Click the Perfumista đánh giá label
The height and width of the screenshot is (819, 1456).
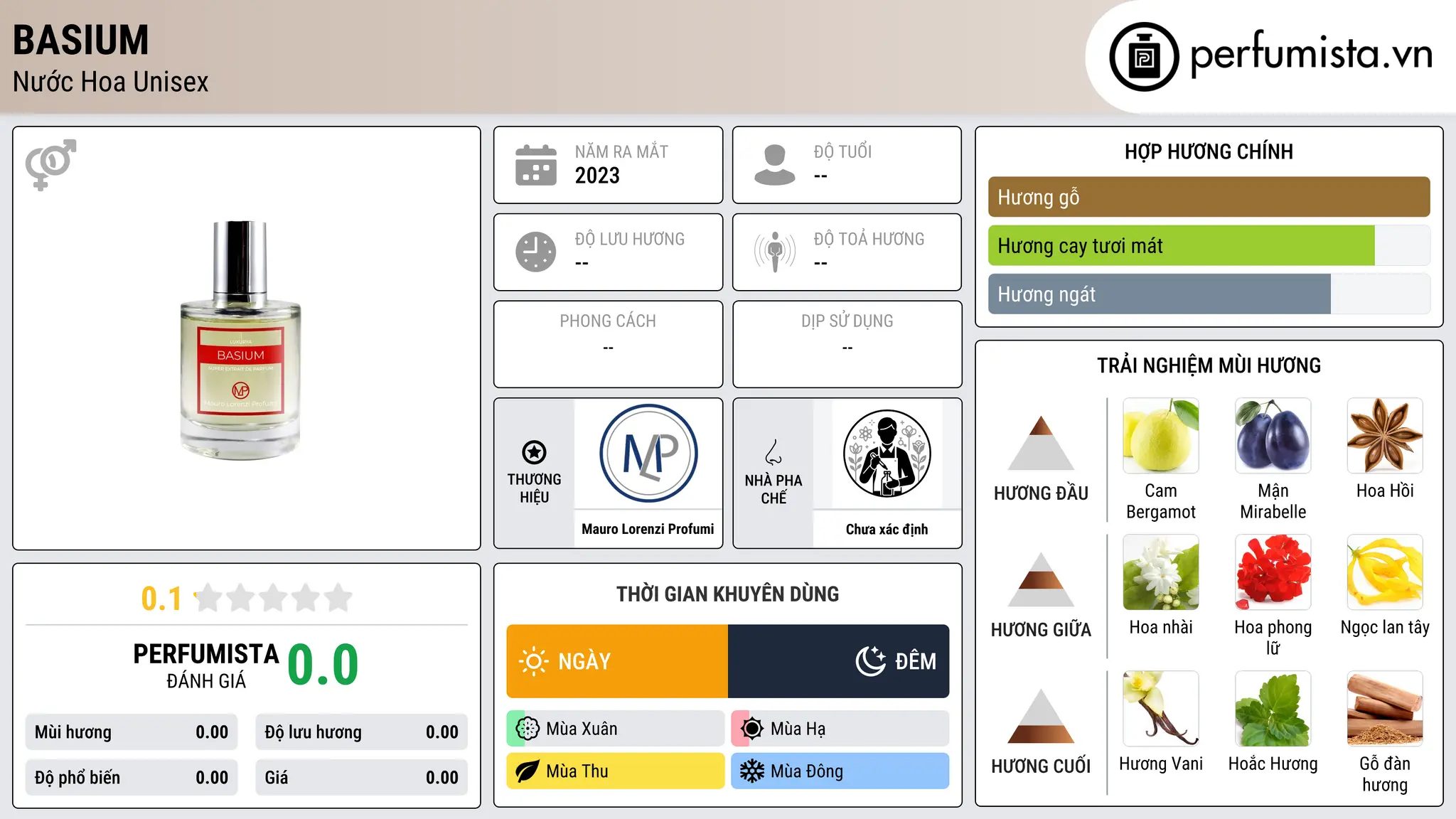[206, 665]
